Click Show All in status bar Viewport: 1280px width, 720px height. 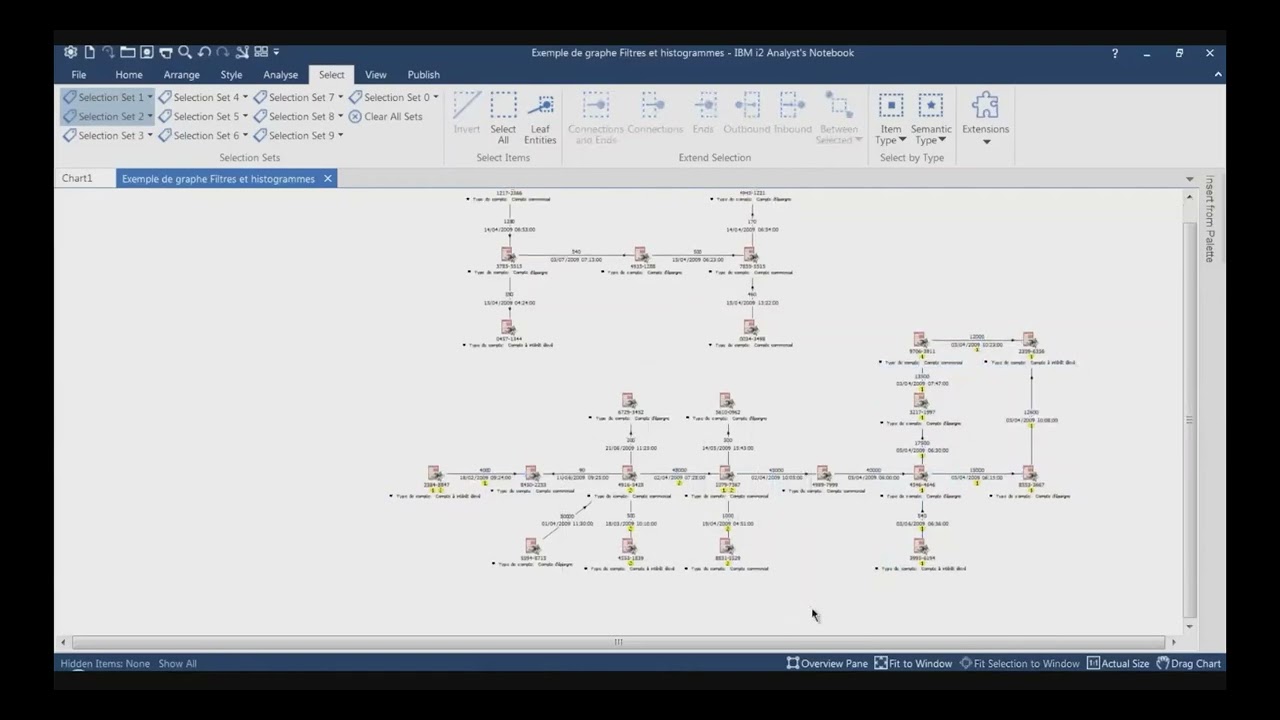pos(177,663)
